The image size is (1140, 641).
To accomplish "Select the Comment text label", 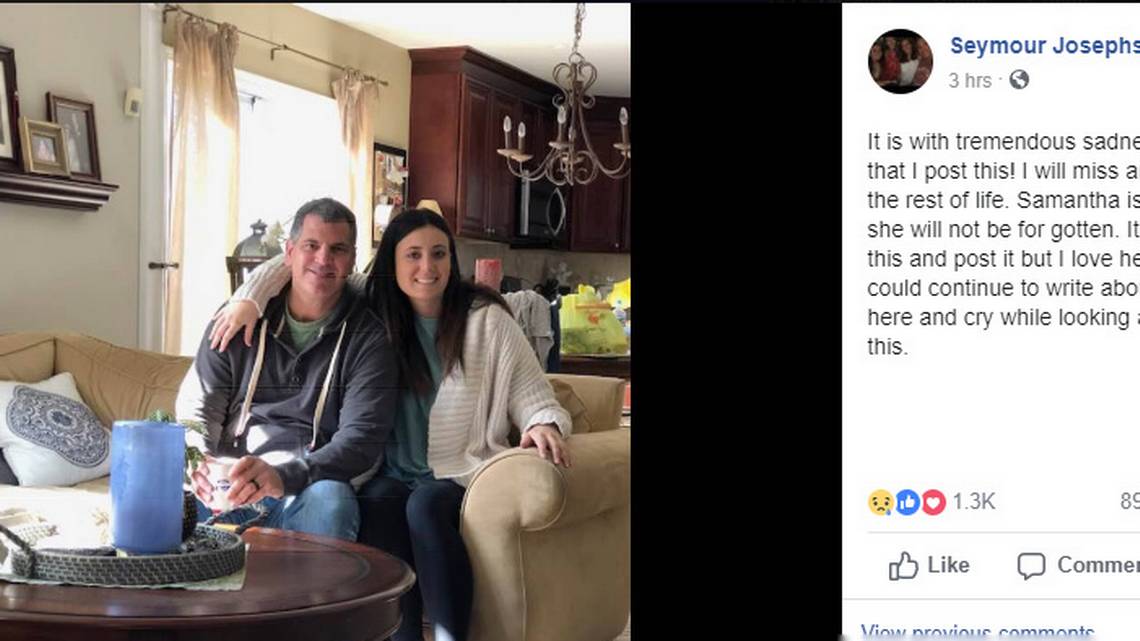I will (1099, 565).
